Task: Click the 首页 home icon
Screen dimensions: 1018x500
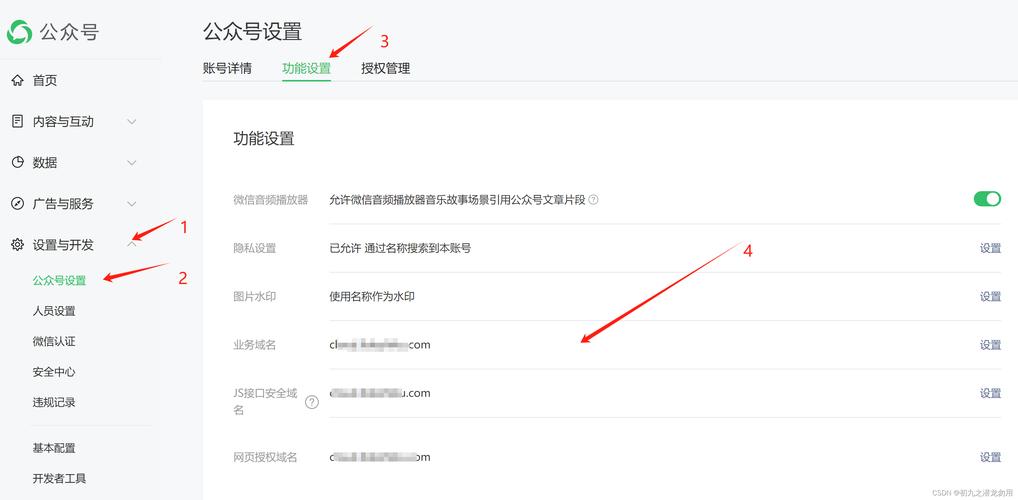Action: pyautogui.click(x=17, y=80)
